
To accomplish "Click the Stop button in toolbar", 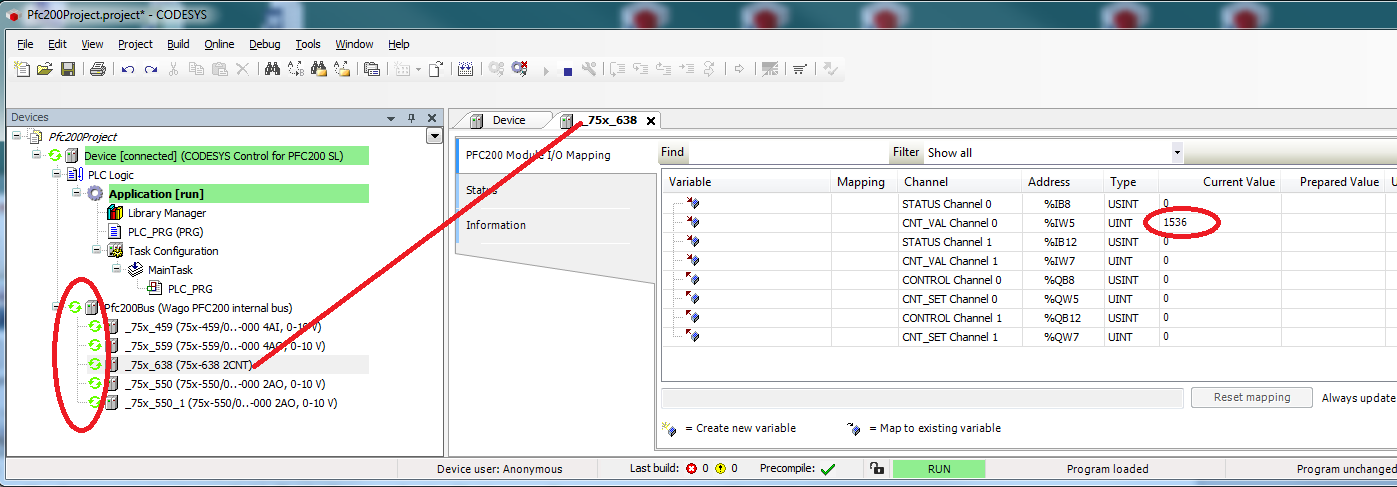I will [567, 70].
